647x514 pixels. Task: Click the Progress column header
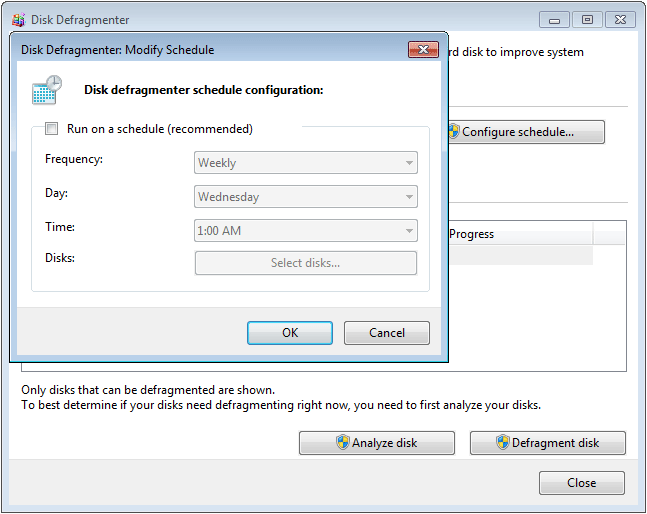coord(521,234)
